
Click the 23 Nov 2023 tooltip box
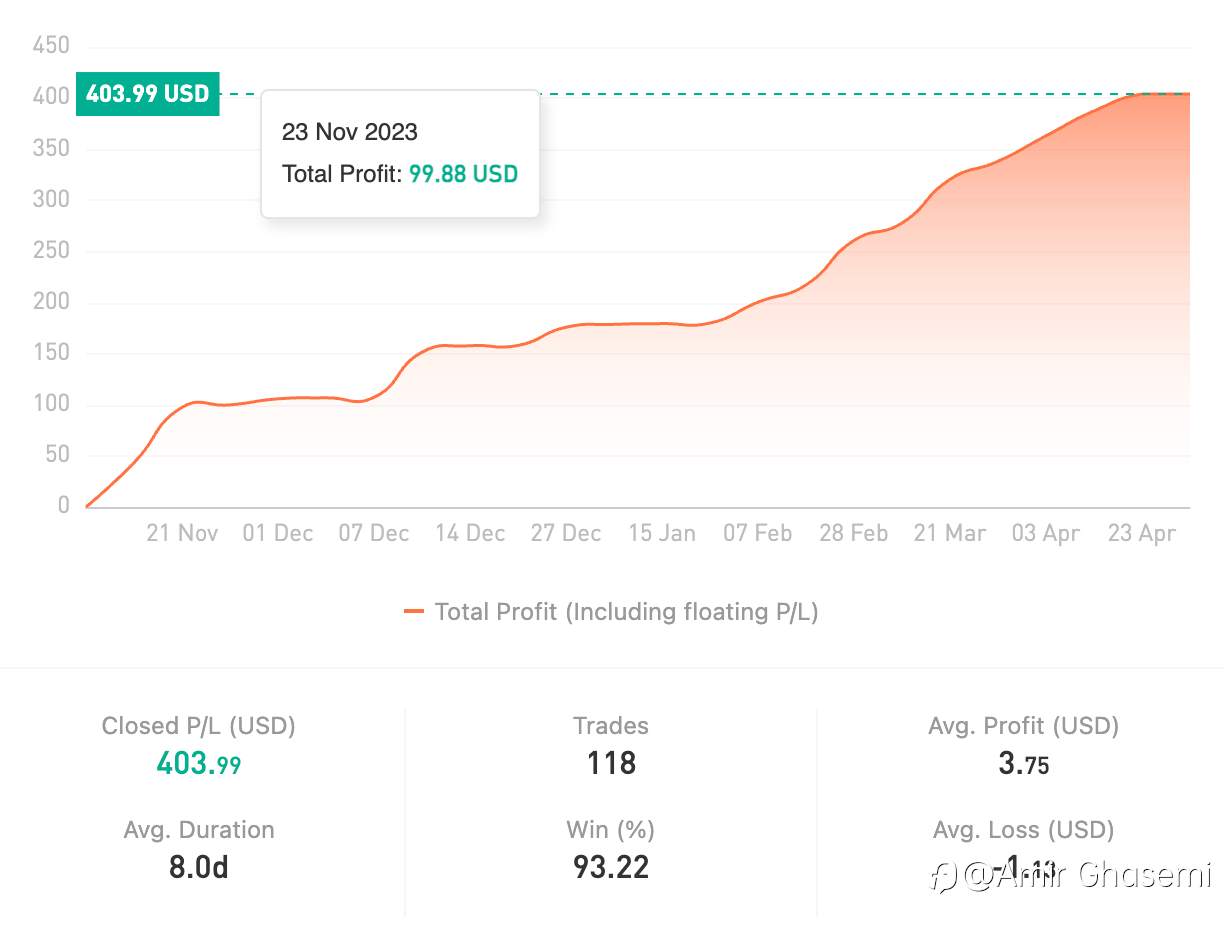400,154
